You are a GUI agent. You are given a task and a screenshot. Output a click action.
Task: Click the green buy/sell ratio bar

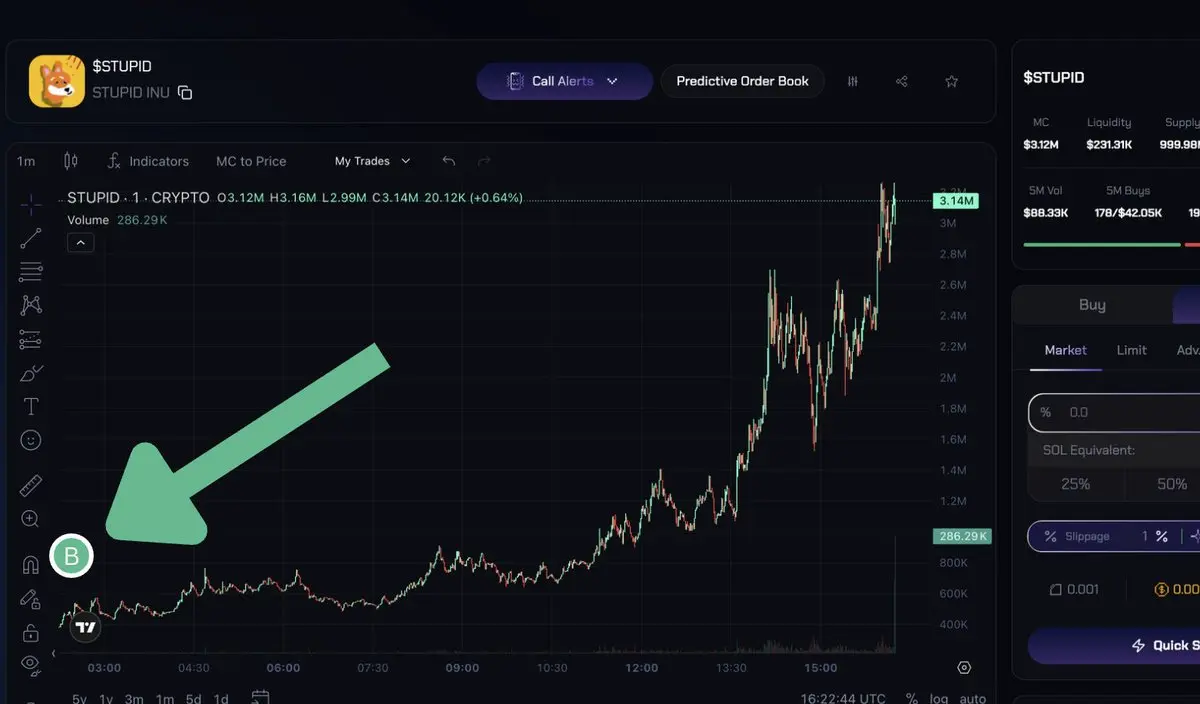[x=1102, y=244]
